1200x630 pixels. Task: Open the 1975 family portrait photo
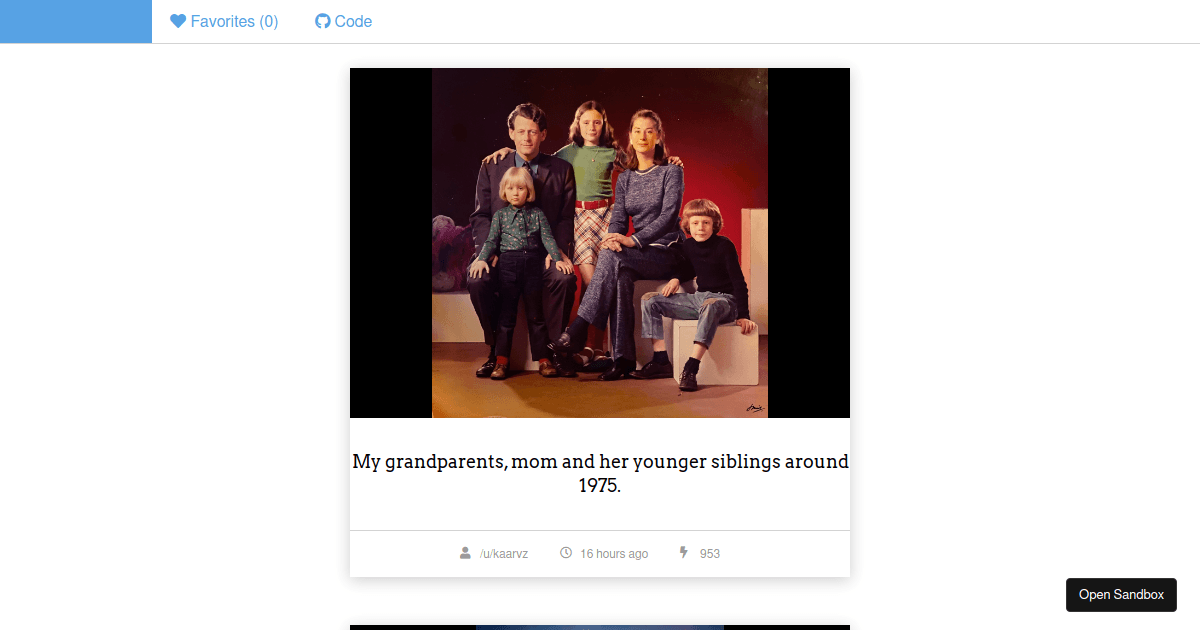click(600, 243)
